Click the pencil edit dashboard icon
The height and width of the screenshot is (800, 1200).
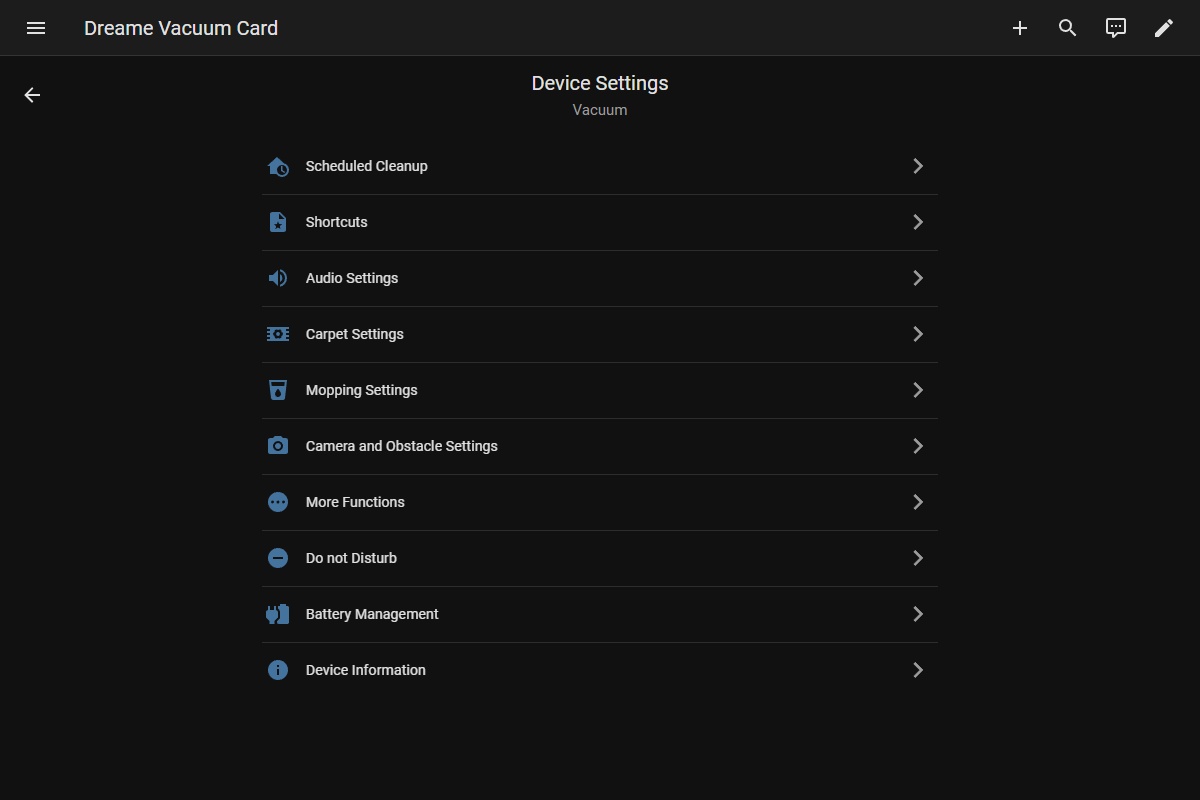click(1164, 28)
